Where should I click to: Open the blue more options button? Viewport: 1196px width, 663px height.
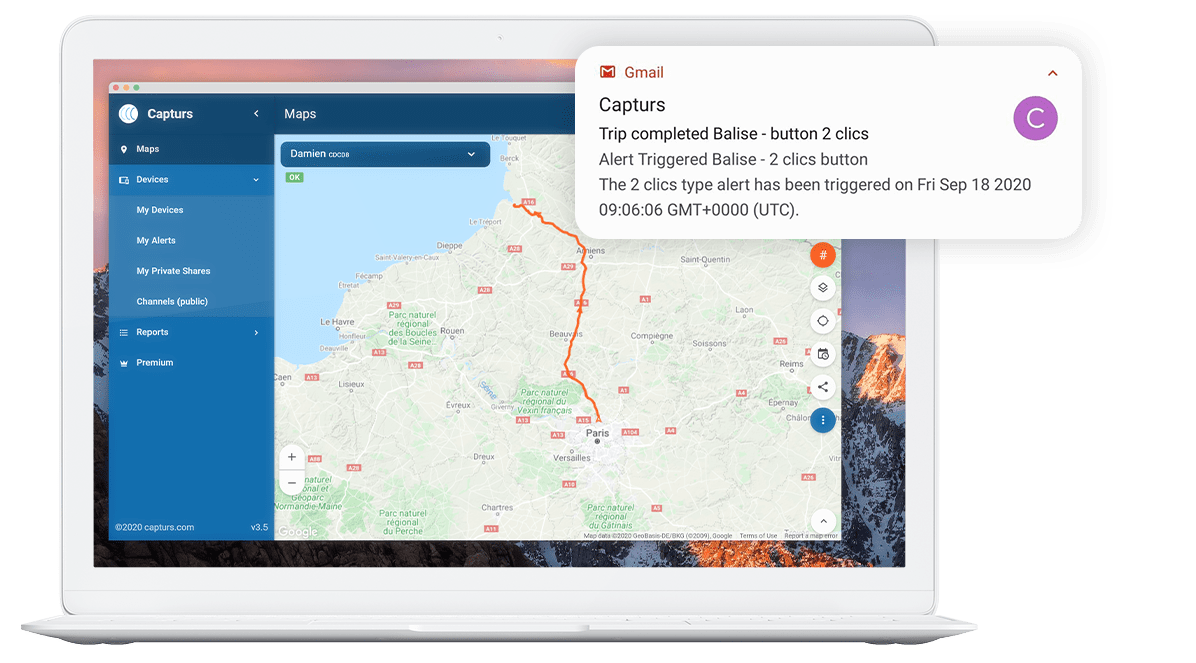[x=822, y=420]
